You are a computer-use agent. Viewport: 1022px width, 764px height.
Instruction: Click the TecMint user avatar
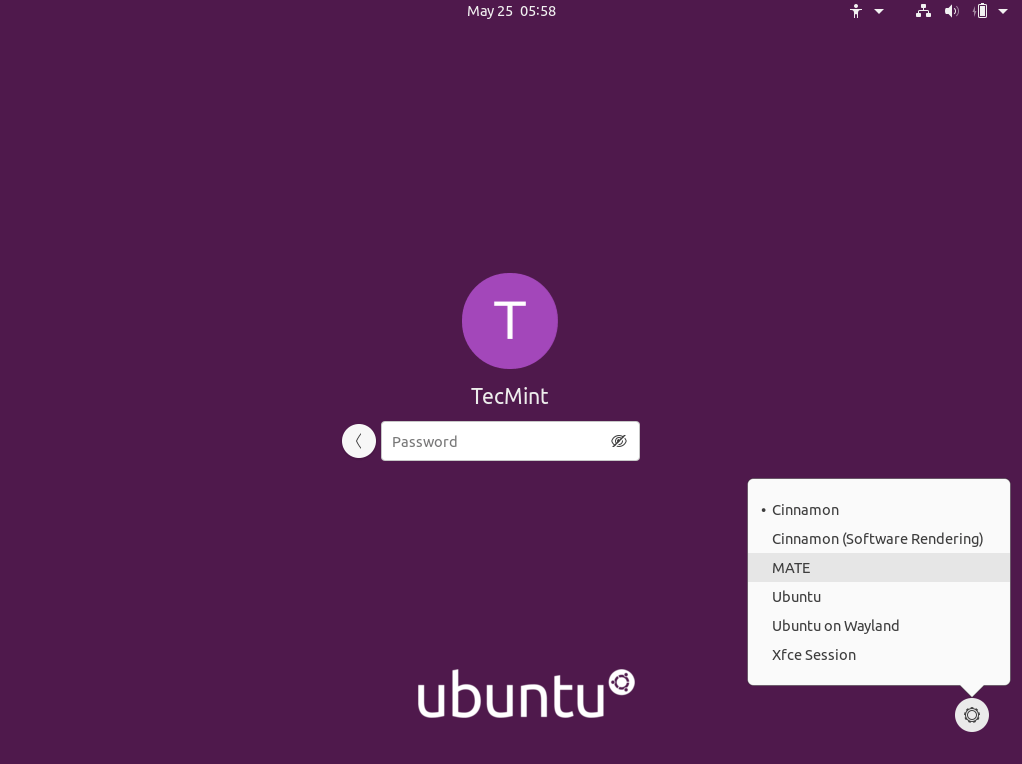pos(510,321)
